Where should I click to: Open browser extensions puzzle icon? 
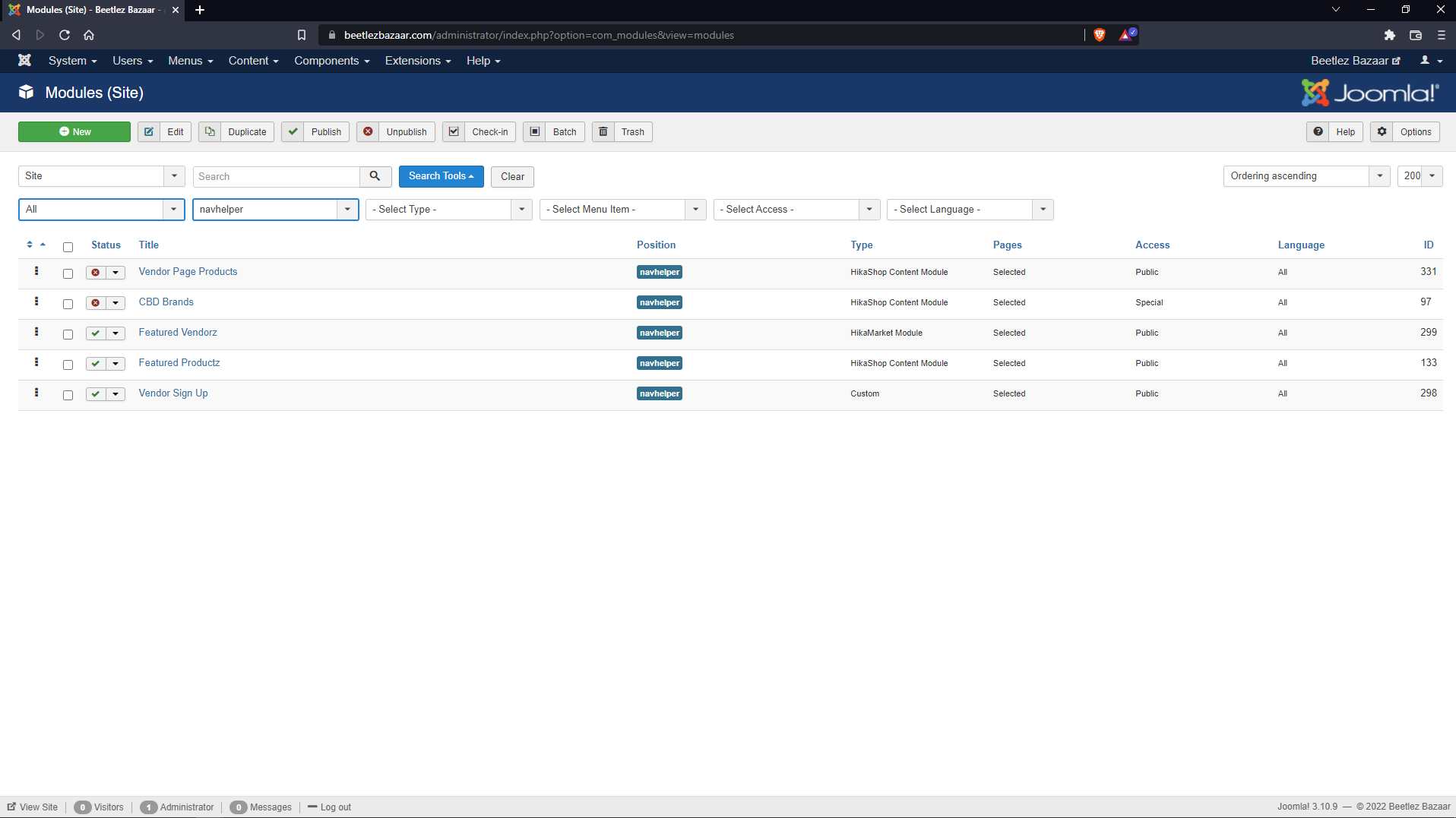point(1390,35)
